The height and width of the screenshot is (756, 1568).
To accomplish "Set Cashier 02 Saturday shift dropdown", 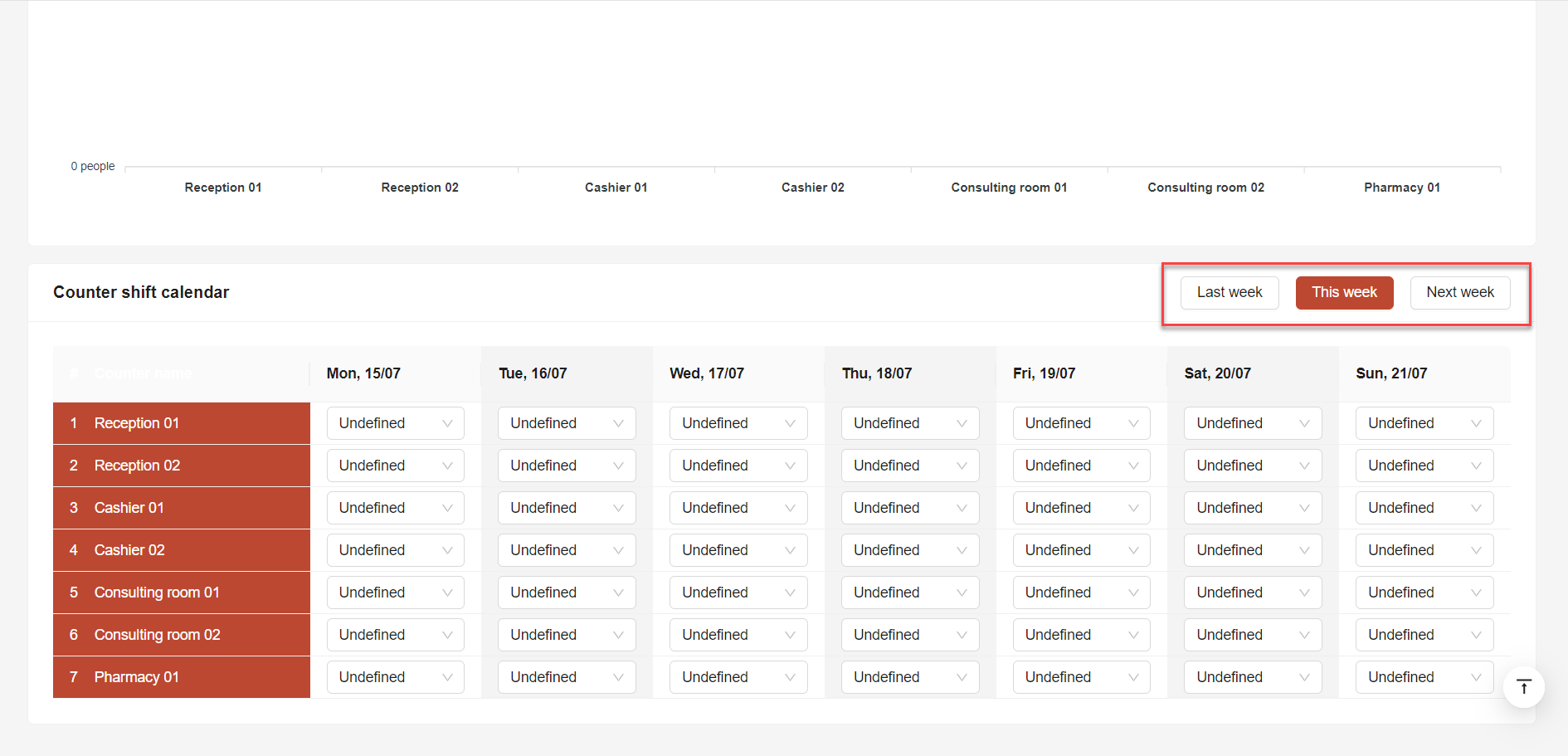I will point(1253,550).
